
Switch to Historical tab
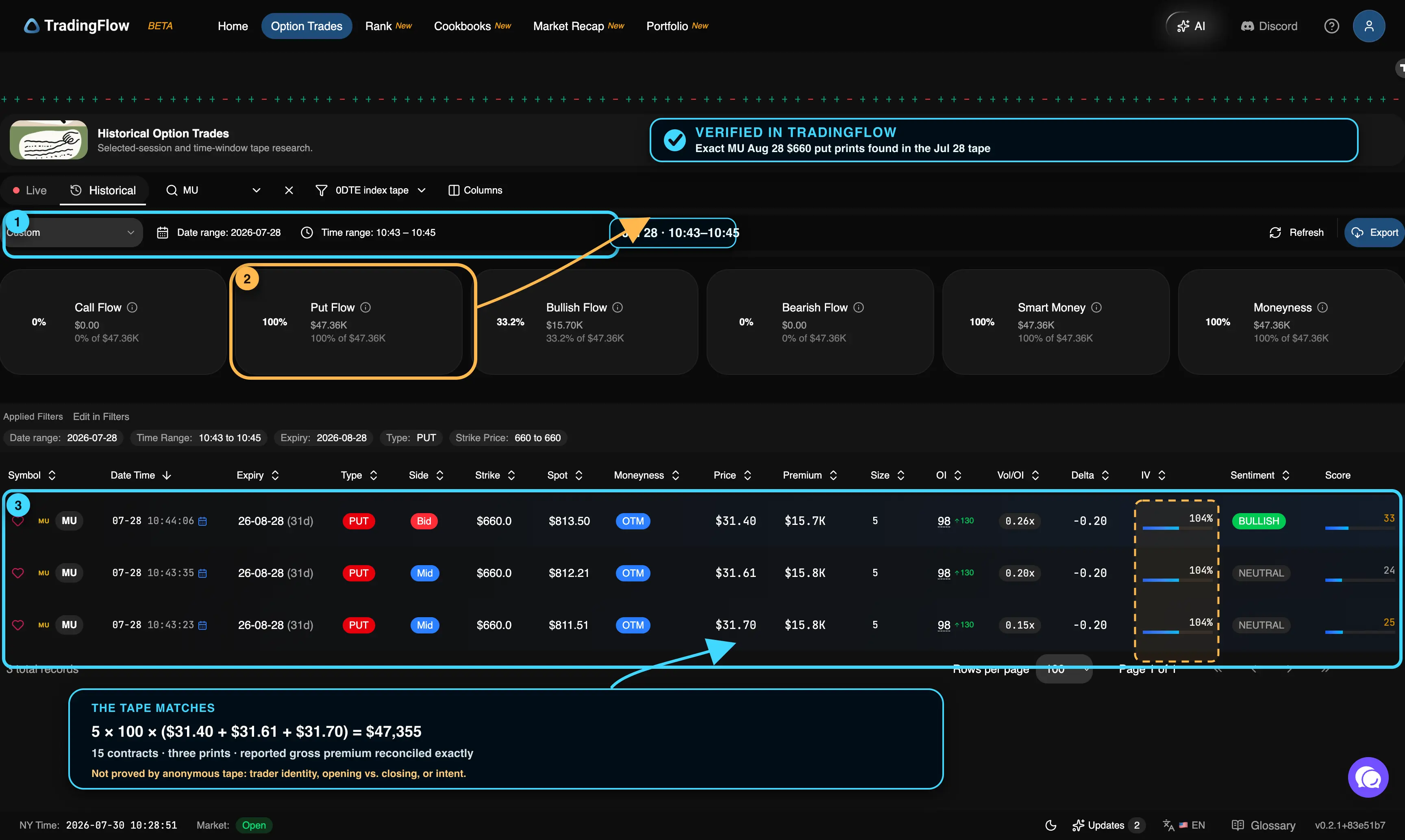[x=103, y=190]
